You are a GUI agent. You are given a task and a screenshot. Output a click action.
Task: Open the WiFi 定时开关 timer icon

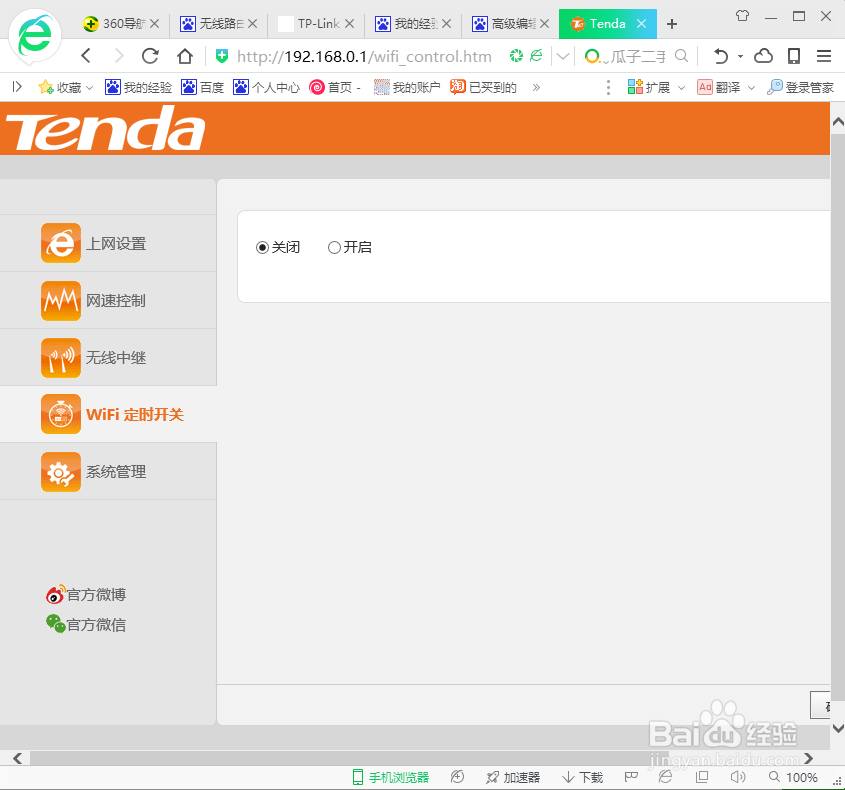point(60,414)
